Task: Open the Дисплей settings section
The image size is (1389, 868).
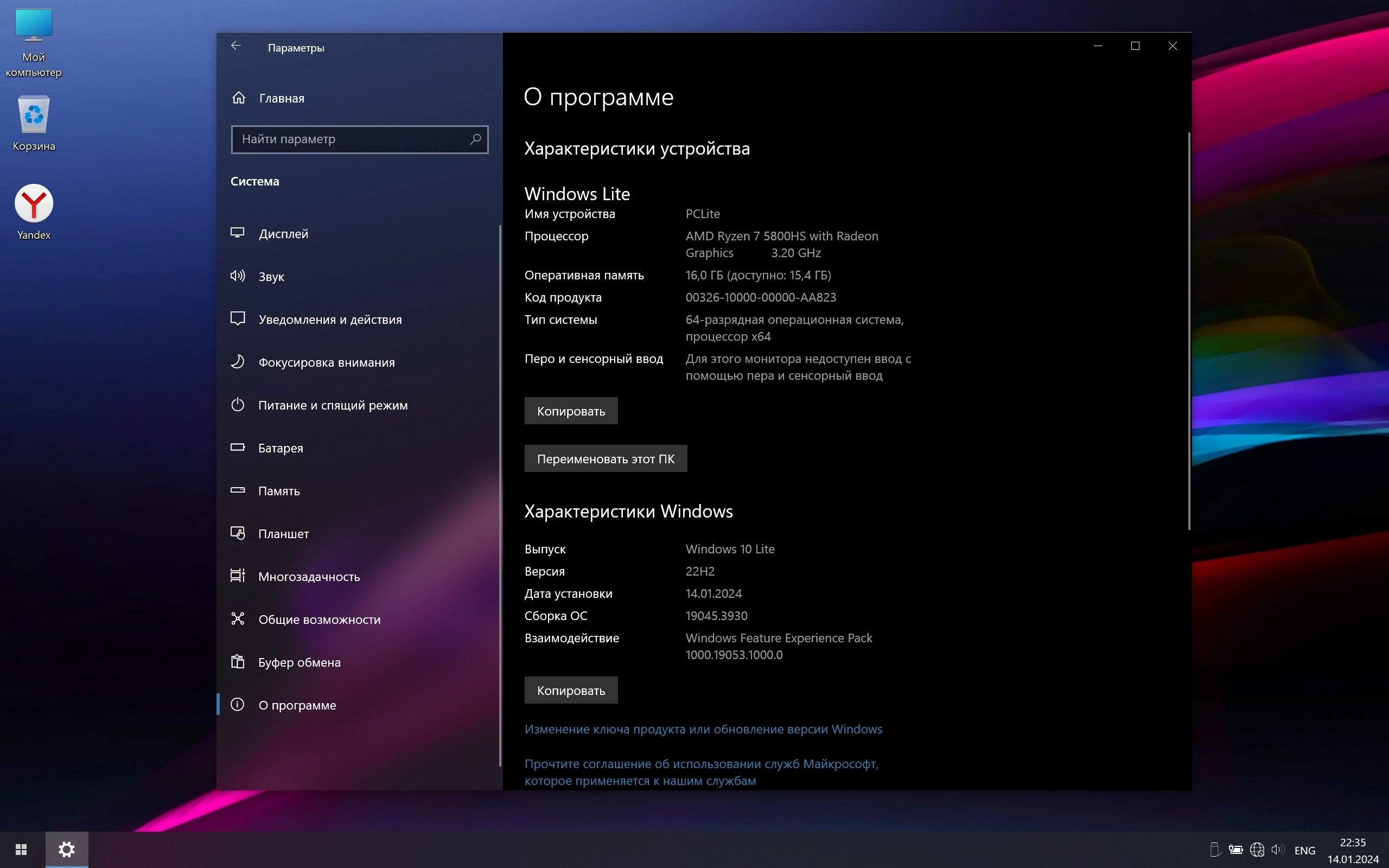Action: pos(283,234)
